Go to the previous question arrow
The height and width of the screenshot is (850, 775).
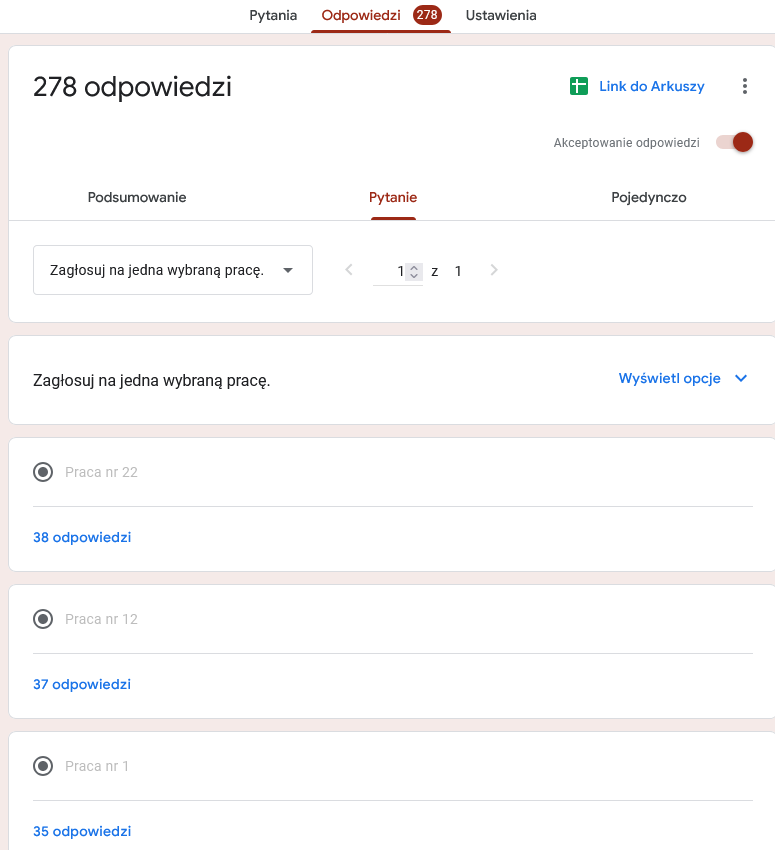[x=349, y=270]
